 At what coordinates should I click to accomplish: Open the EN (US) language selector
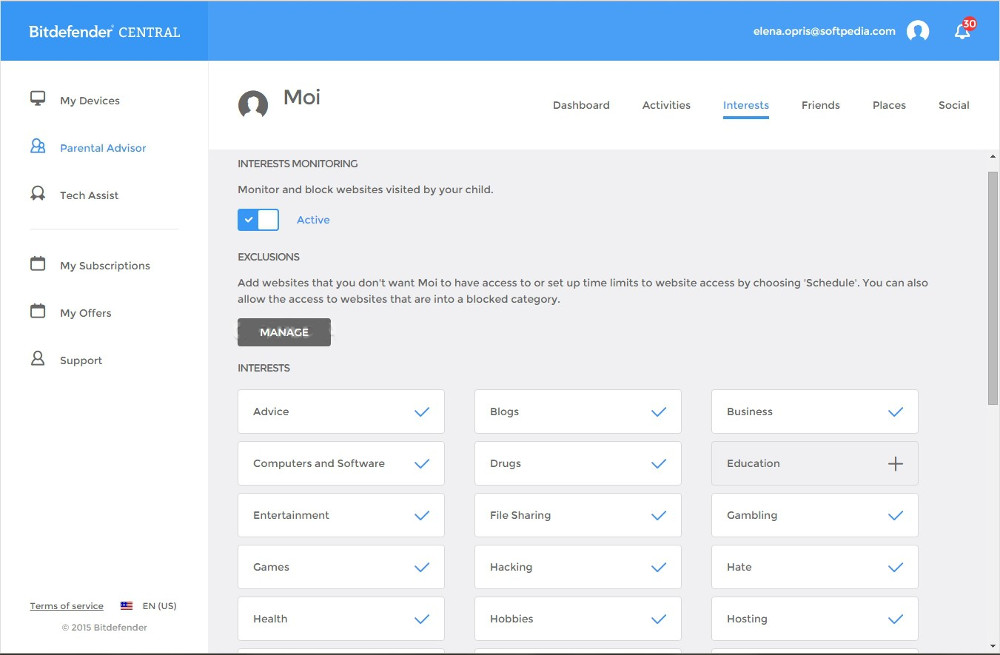[x=148, y=606]
